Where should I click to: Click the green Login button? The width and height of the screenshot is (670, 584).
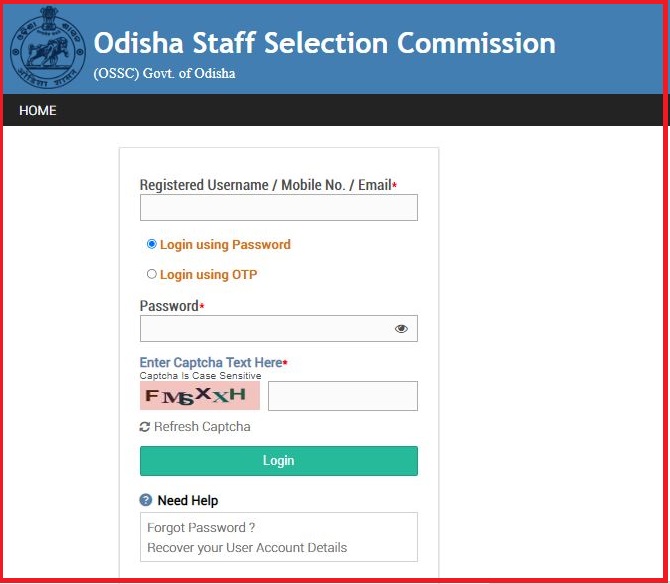tap(279, 461)
